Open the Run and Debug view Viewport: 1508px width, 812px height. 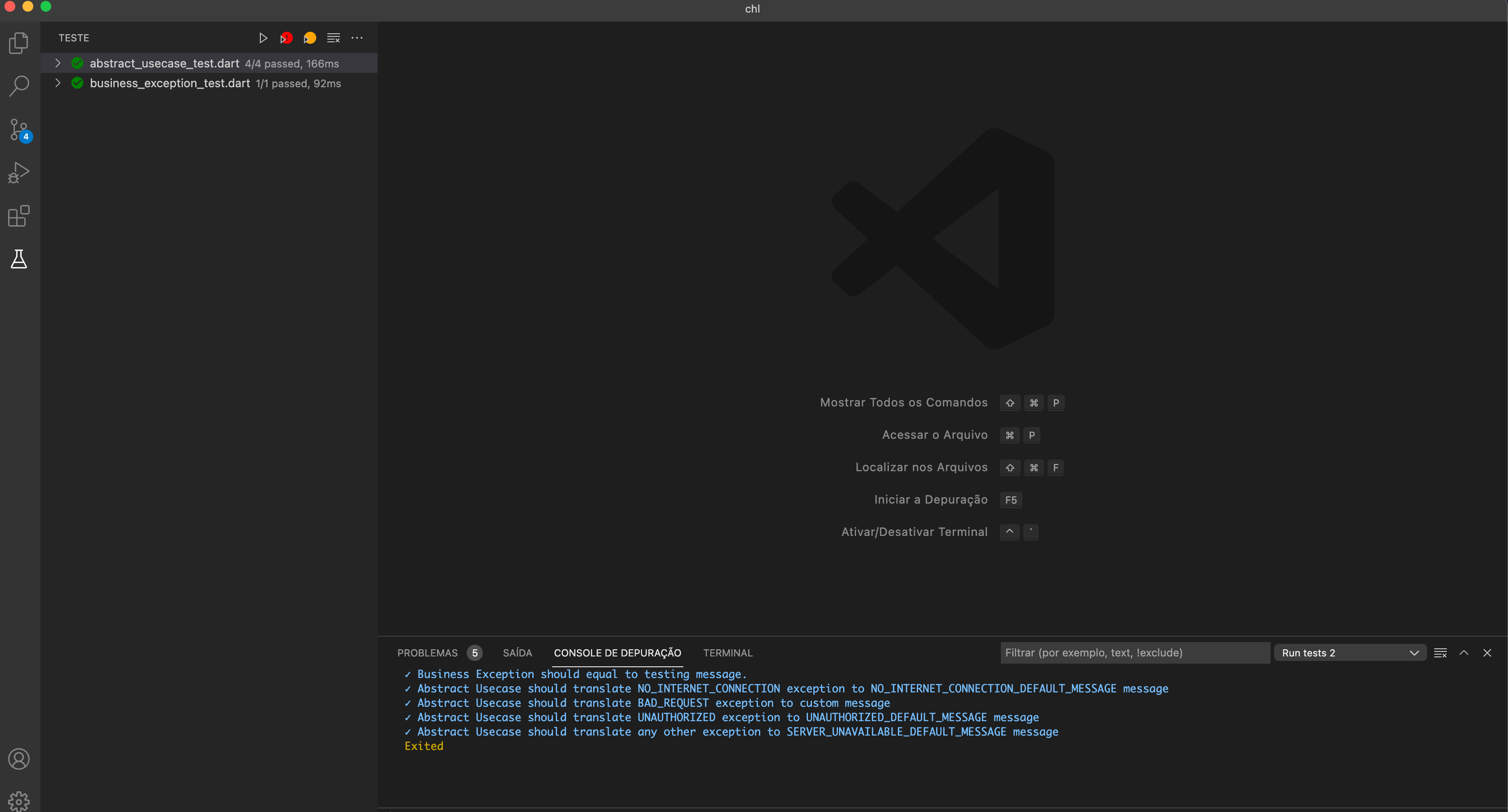click(x=18, y=172)
